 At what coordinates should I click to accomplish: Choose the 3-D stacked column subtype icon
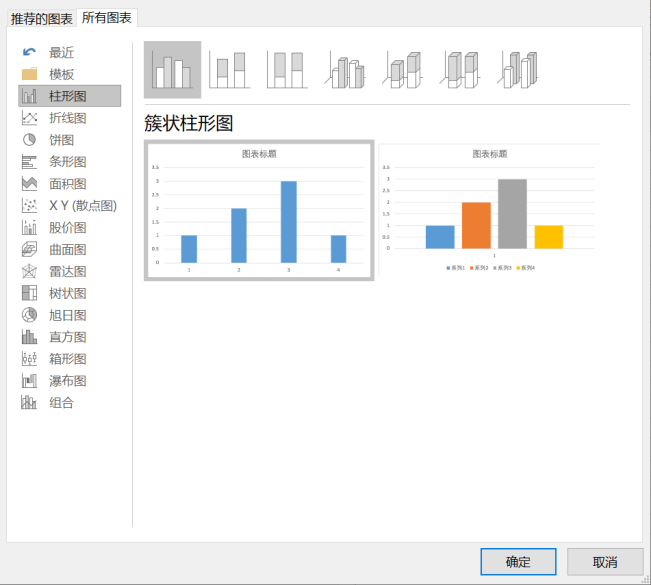[x=404, y=70]
